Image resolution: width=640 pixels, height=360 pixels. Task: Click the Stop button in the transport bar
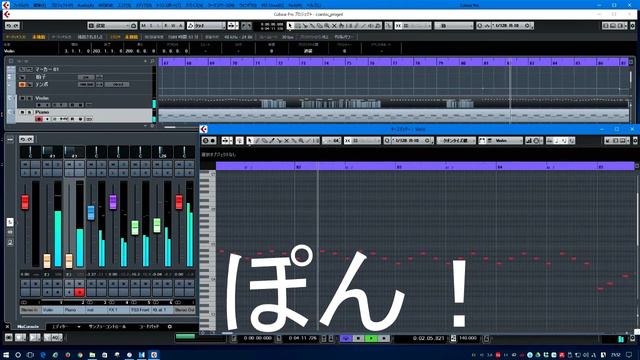tap(358, 338)
